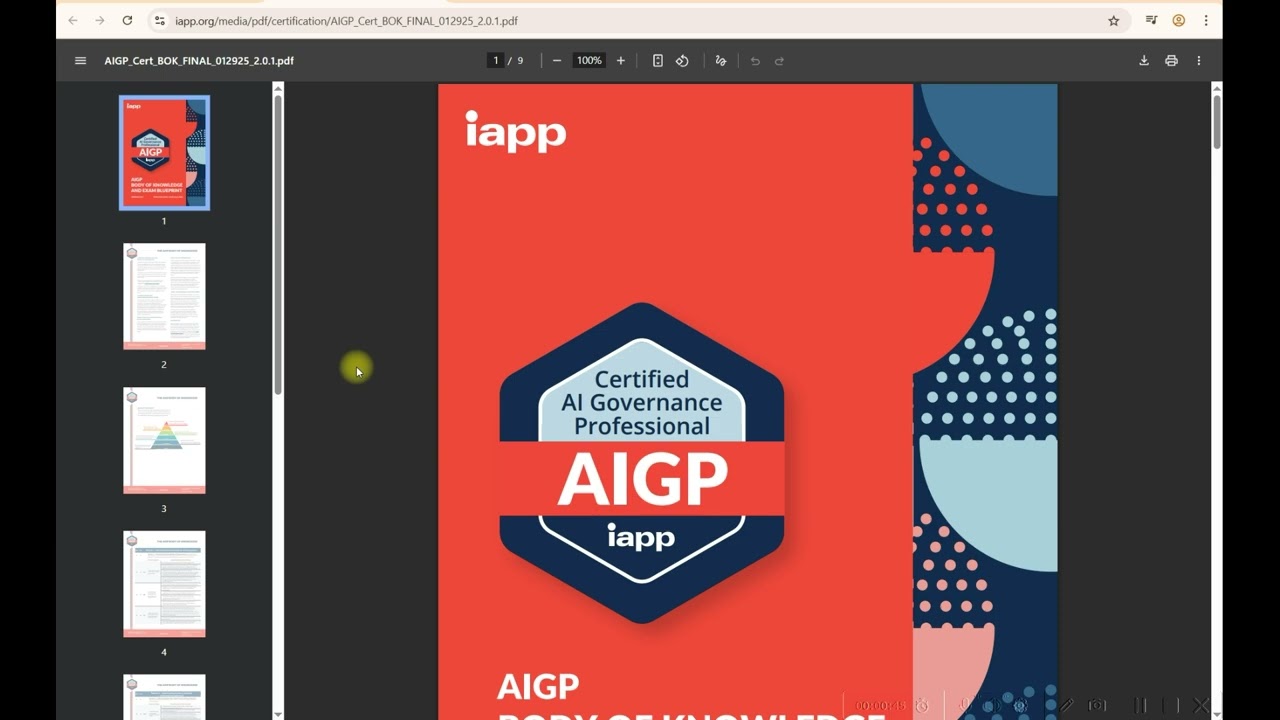
Task: Edit the PDF page number field
Action: [495, 61]
